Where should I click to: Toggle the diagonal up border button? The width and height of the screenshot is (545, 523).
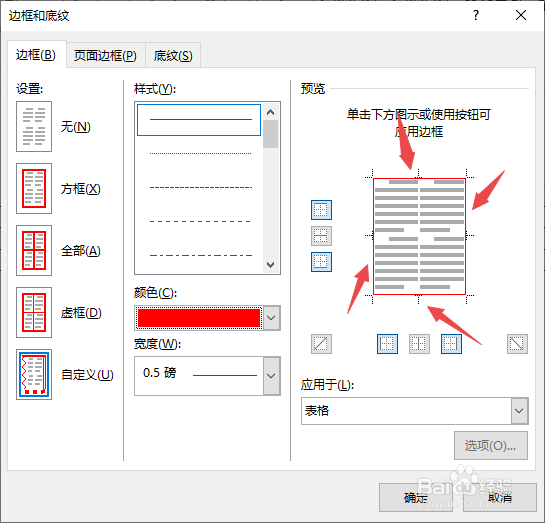tap(321, 344)
